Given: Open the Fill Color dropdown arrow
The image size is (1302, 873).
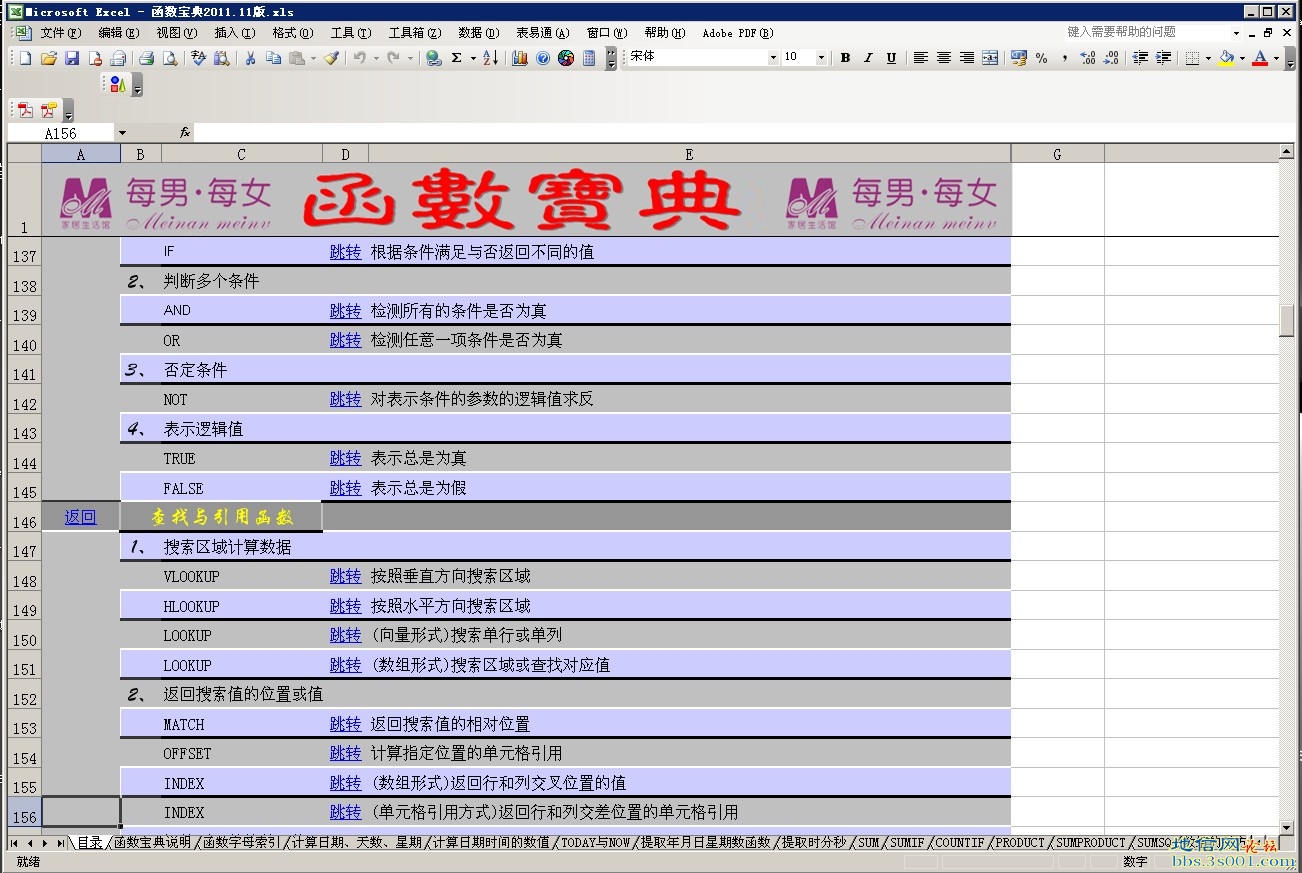Looking at the screenshot, I should pos(1242,58).
